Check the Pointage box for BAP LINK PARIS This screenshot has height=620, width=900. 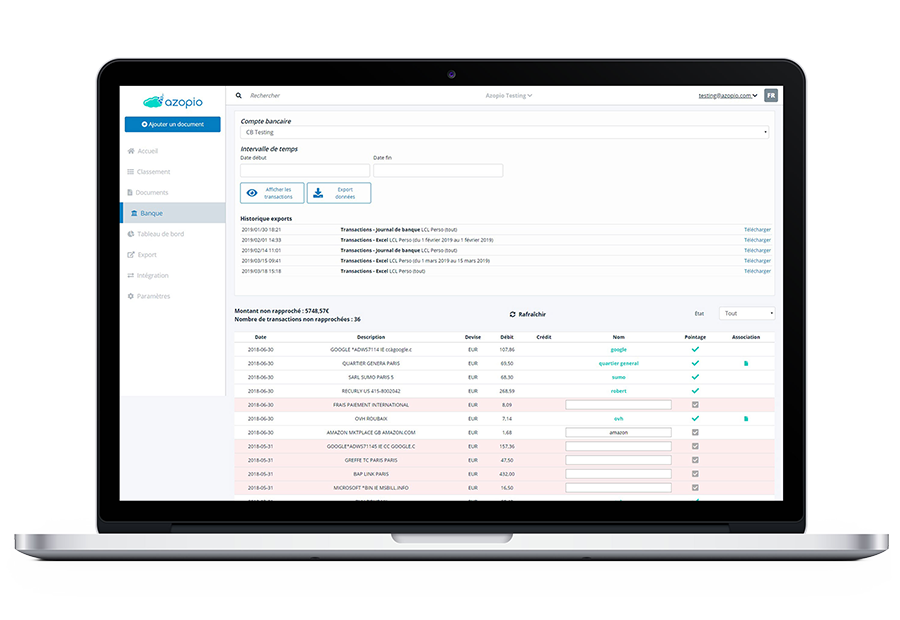pos(696,473)
